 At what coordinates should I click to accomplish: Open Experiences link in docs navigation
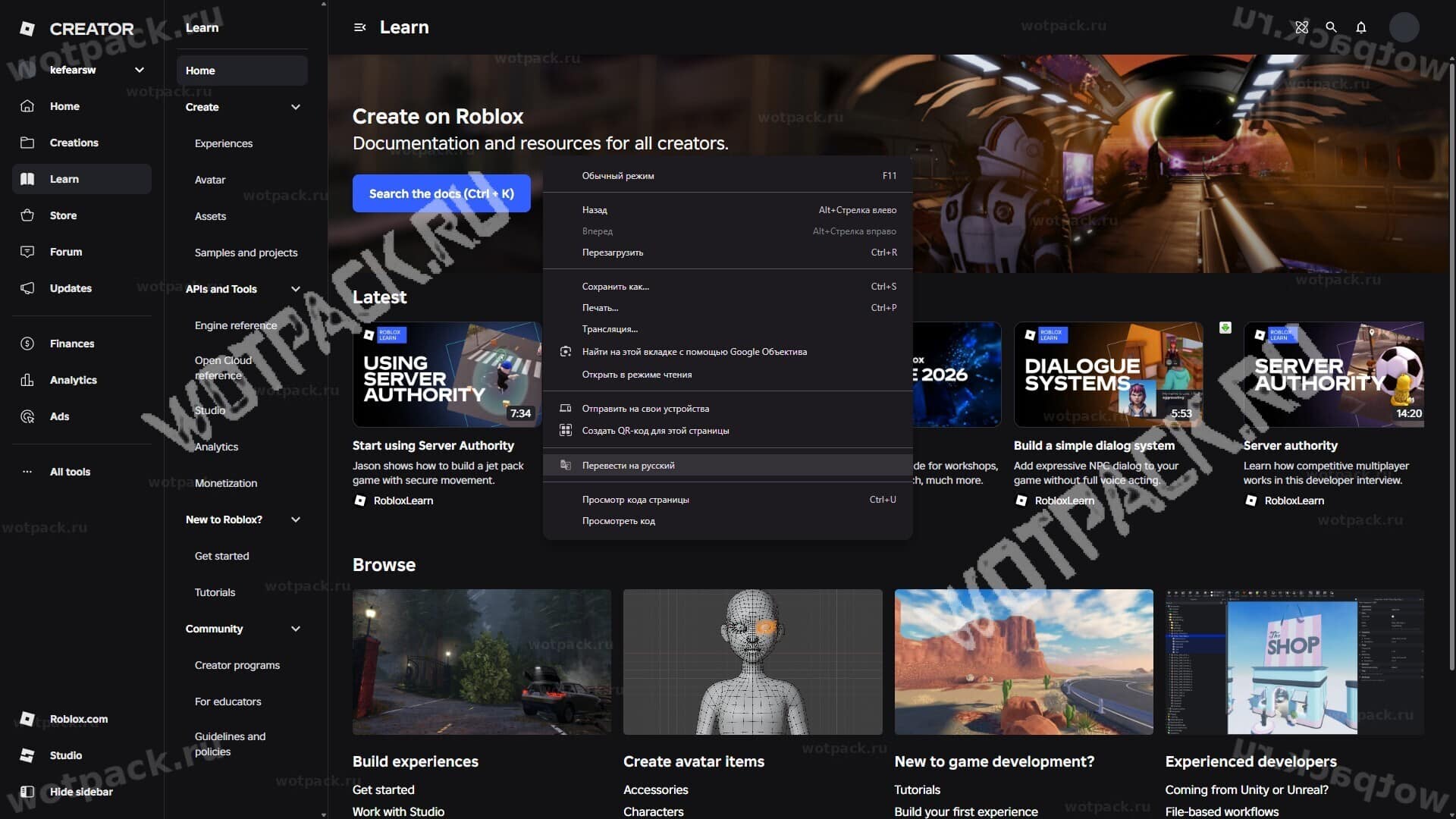click(224, 143)
